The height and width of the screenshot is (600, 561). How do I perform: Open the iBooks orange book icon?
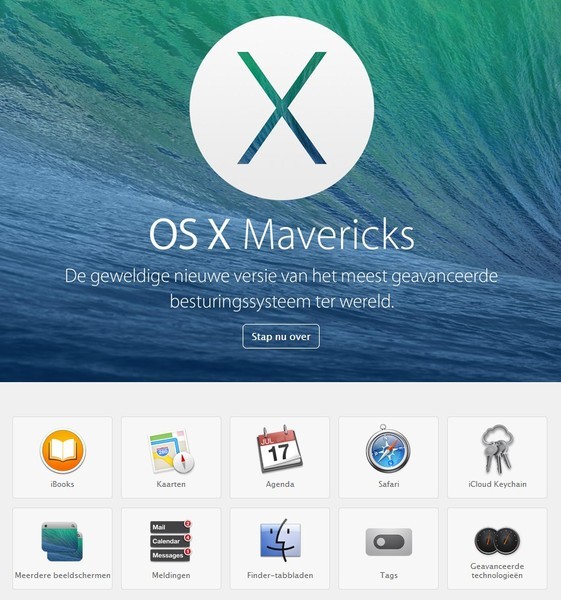pos(63,451)
